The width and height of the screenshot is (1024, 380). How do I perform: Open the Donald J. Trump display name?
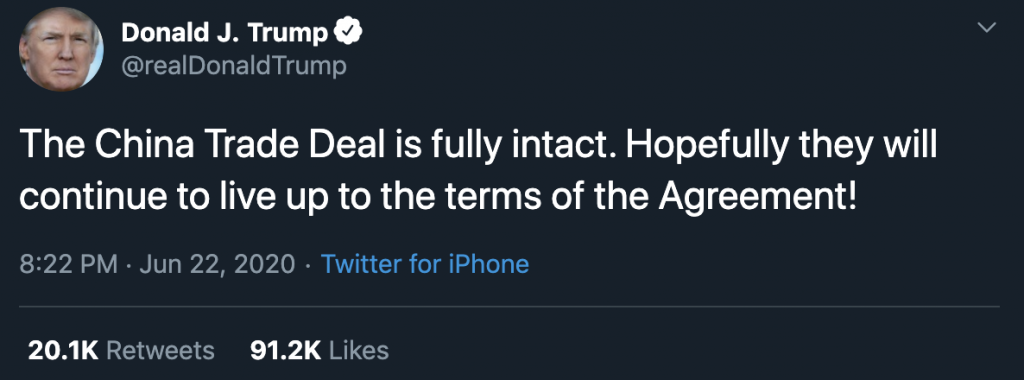click(x=225, y=33)
